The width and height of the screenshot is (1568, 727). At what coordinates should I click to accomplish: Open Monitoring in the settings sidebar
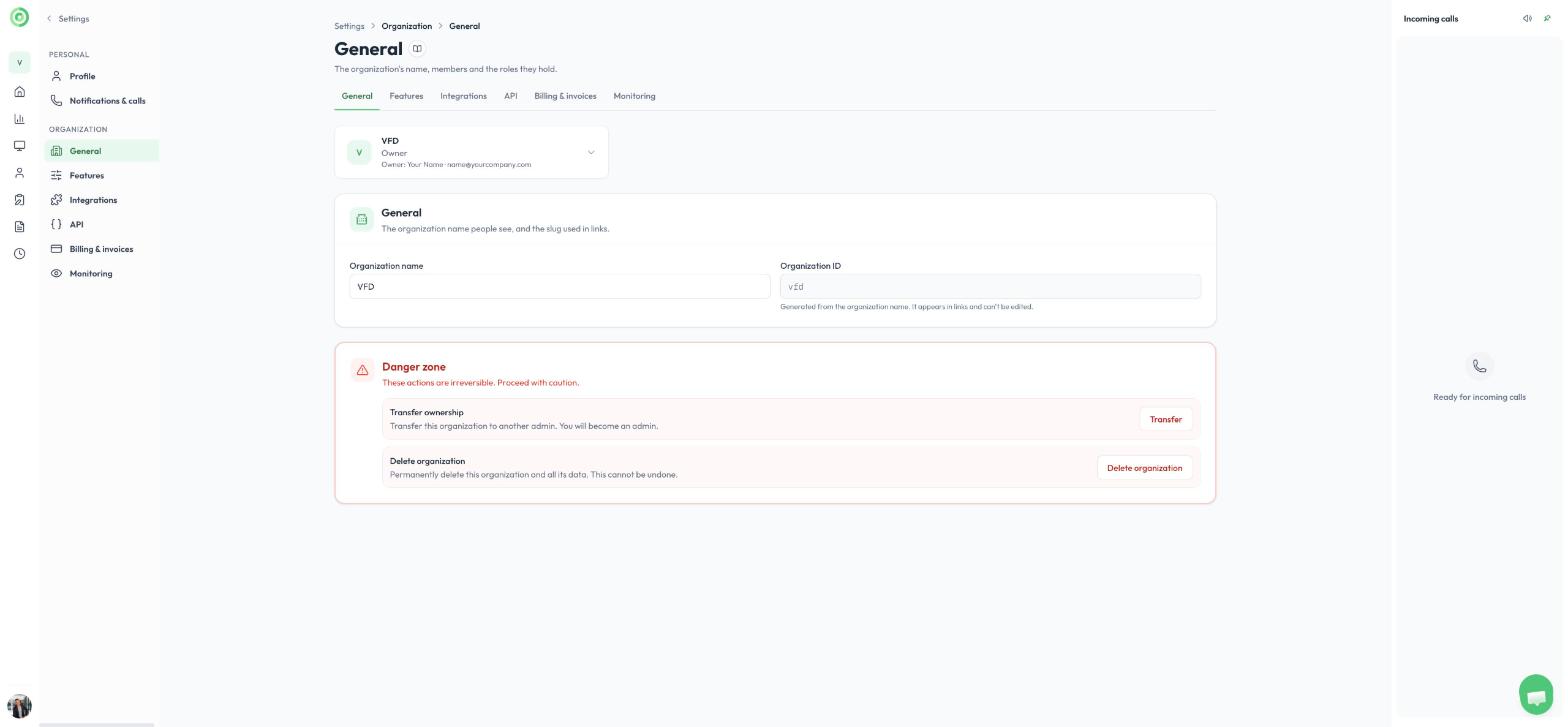click(x=101, y=274)
